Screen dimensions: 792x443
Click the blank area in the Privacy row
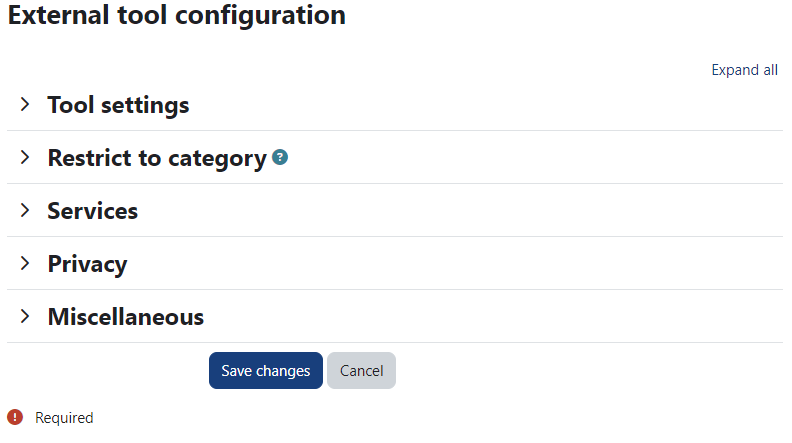(x=455, y=264)
